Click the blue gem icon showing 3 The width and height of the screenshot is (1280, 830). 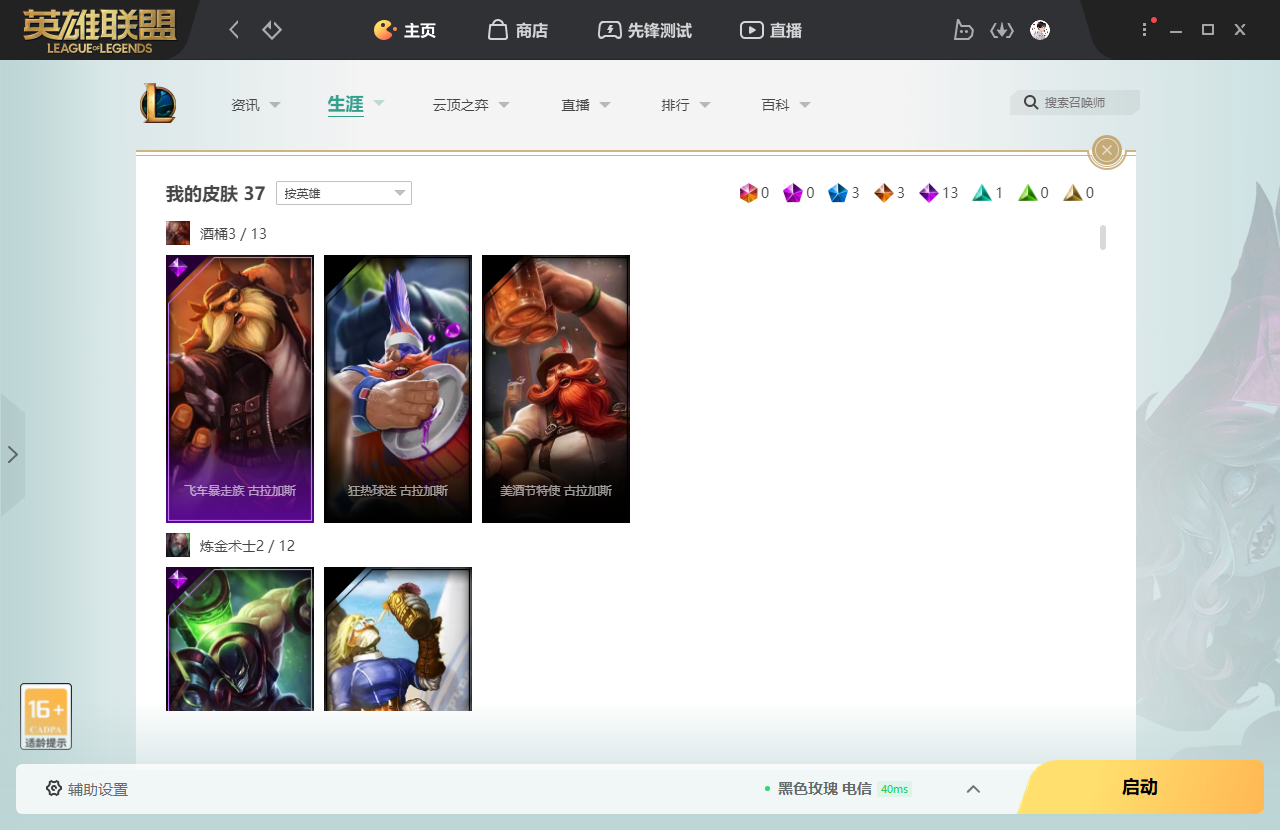point(838,193)
